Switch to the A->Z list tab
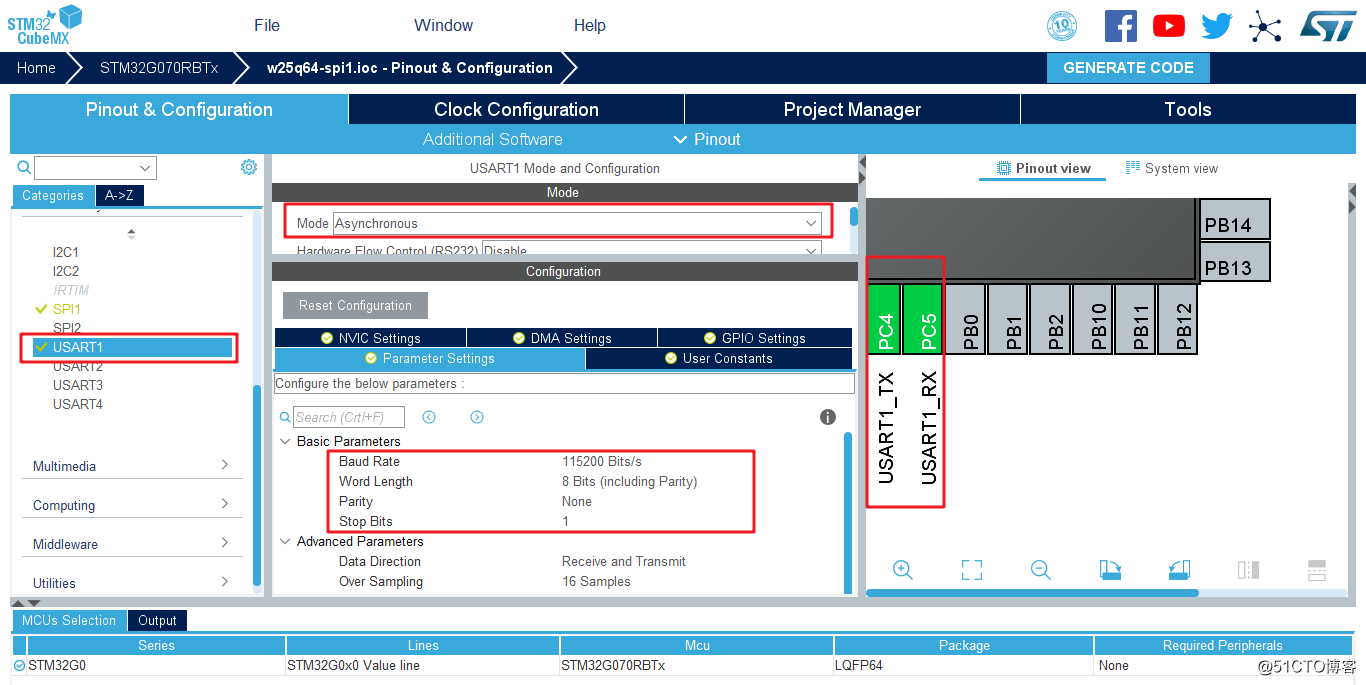This screenshot has height=685, width=1366. [x=119, y=196]
